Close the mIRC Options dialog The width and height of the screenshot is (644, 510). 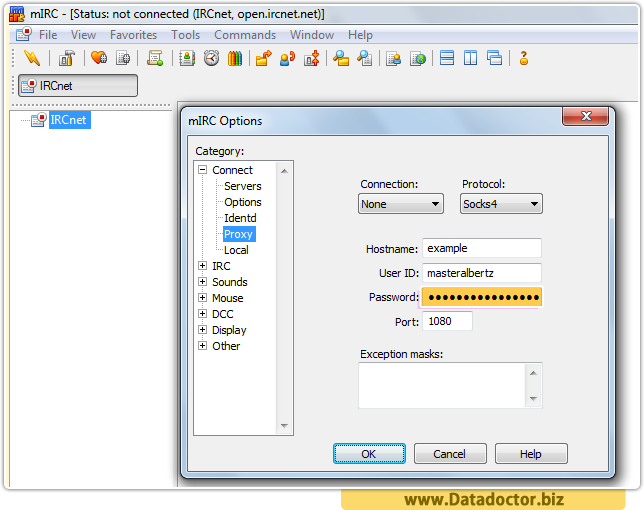point(586,116)
